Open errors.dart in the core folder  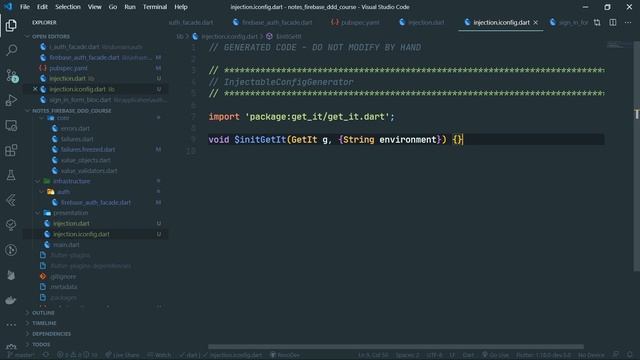75,129
